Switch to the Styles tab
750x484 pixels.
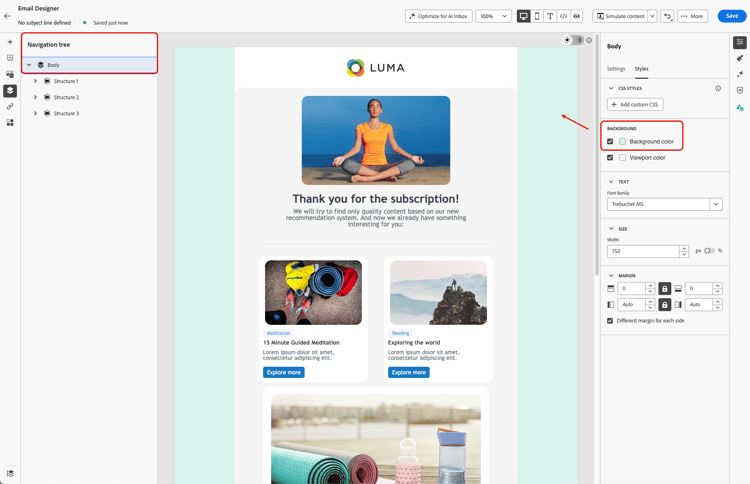point(641,69)
